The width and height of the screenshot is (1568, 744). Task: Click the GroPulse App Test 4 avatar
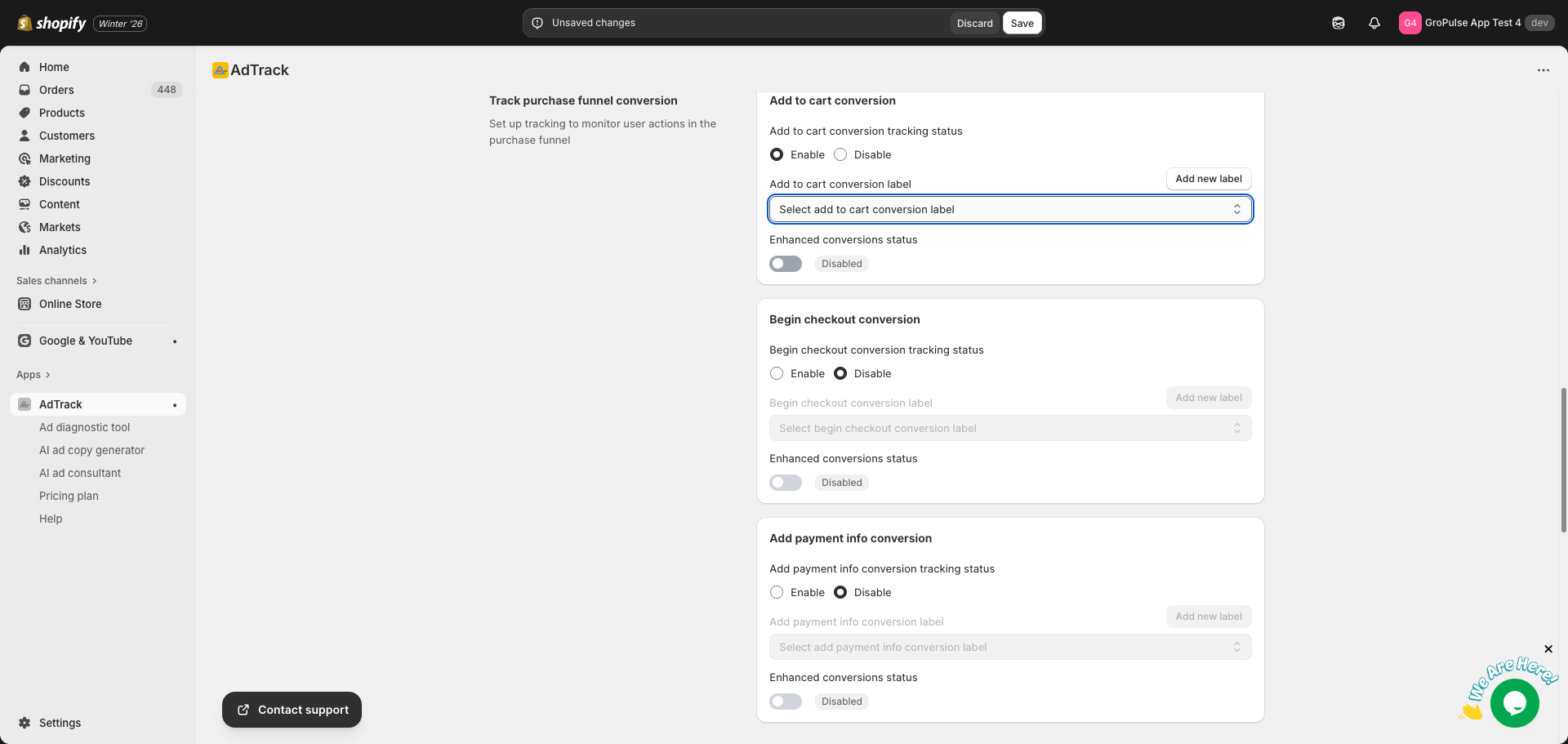point(1410,22)
